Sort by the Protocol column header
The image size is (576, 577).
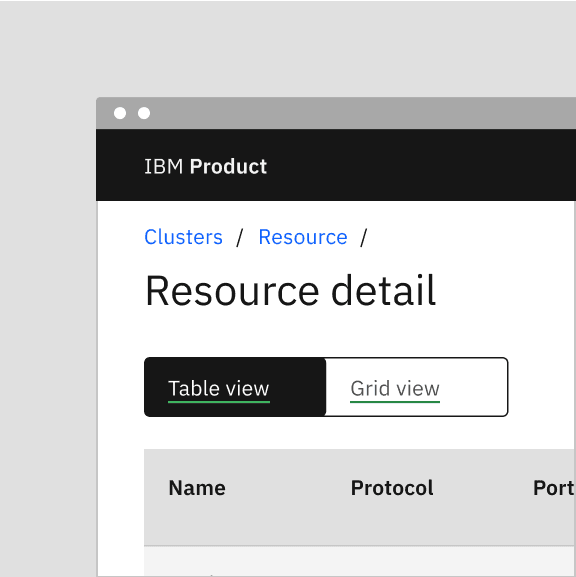(392, 488)
